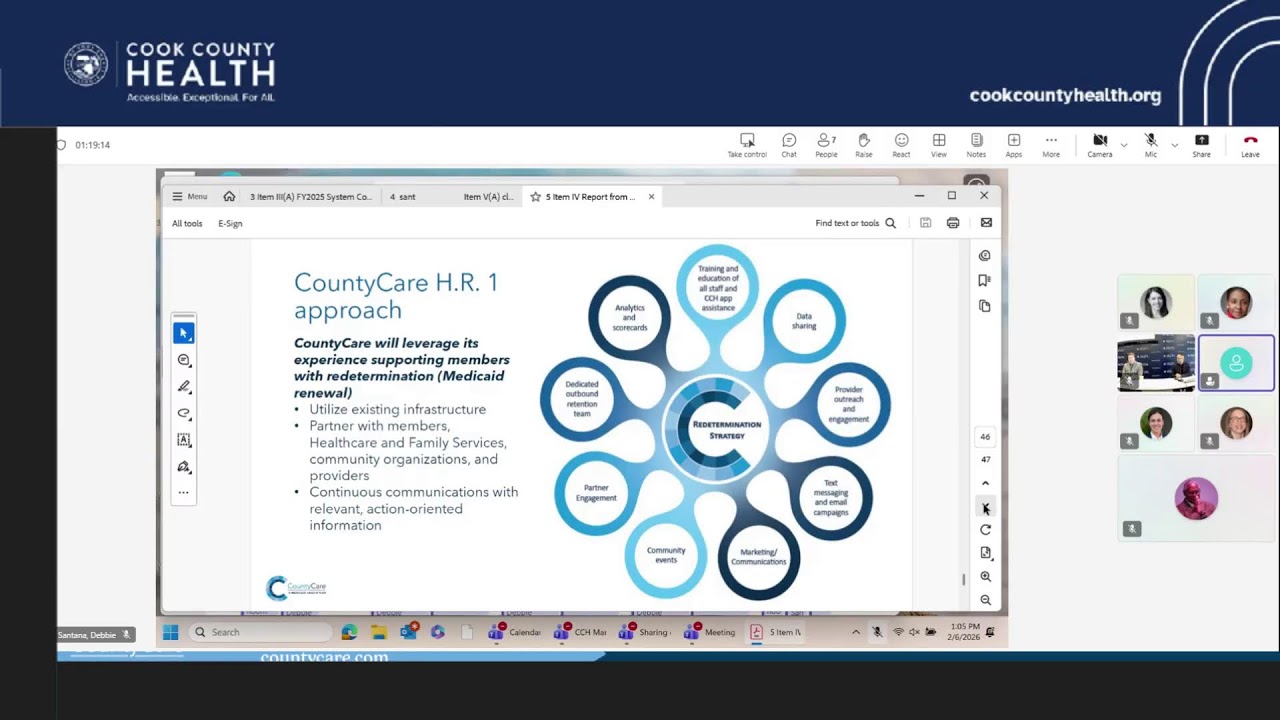Open the React emoji options
The image size is (1280, 720).
901,145
